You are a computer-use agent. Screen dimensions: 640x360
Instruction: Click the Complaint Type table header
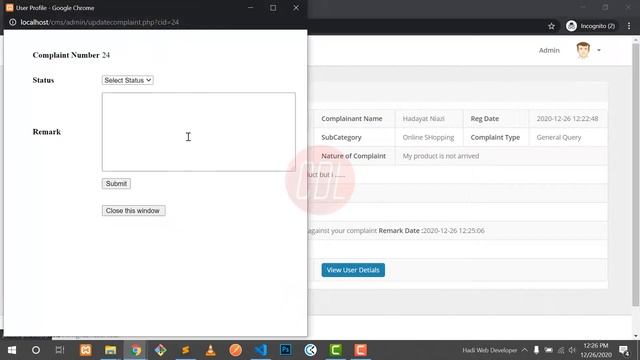click(495, 138)
